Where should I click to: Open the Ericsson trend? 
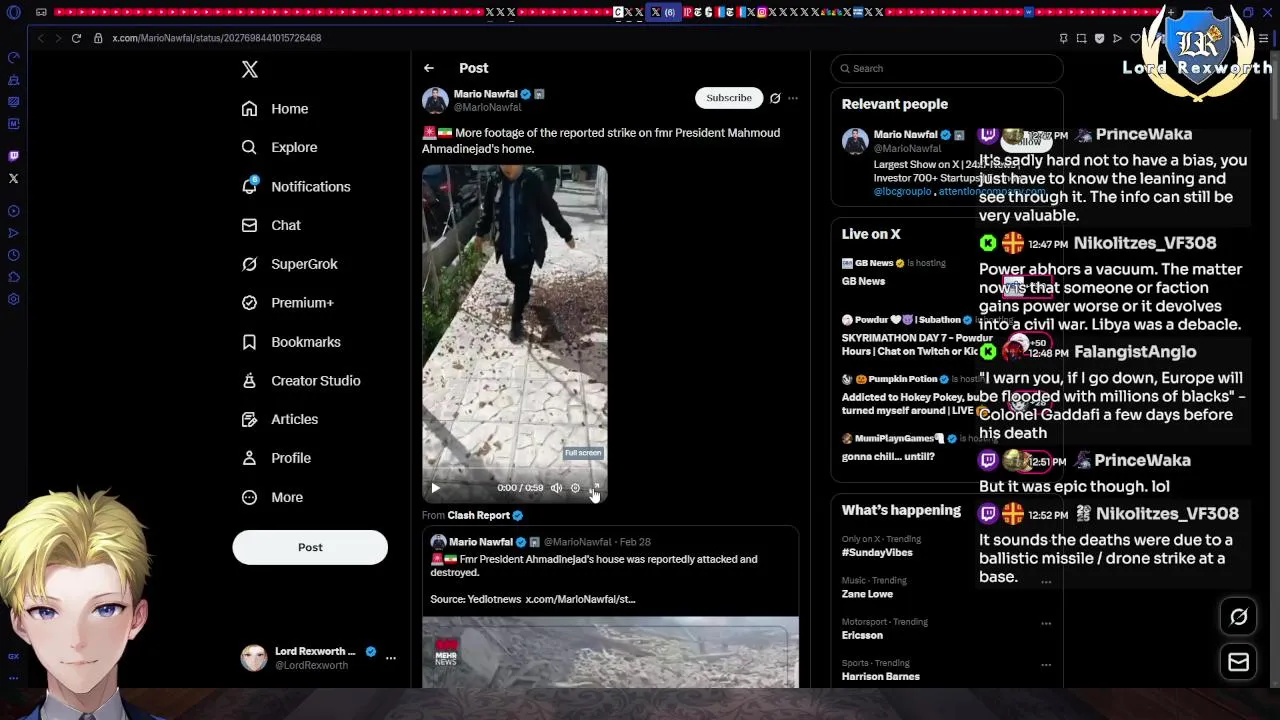point(862,635)
